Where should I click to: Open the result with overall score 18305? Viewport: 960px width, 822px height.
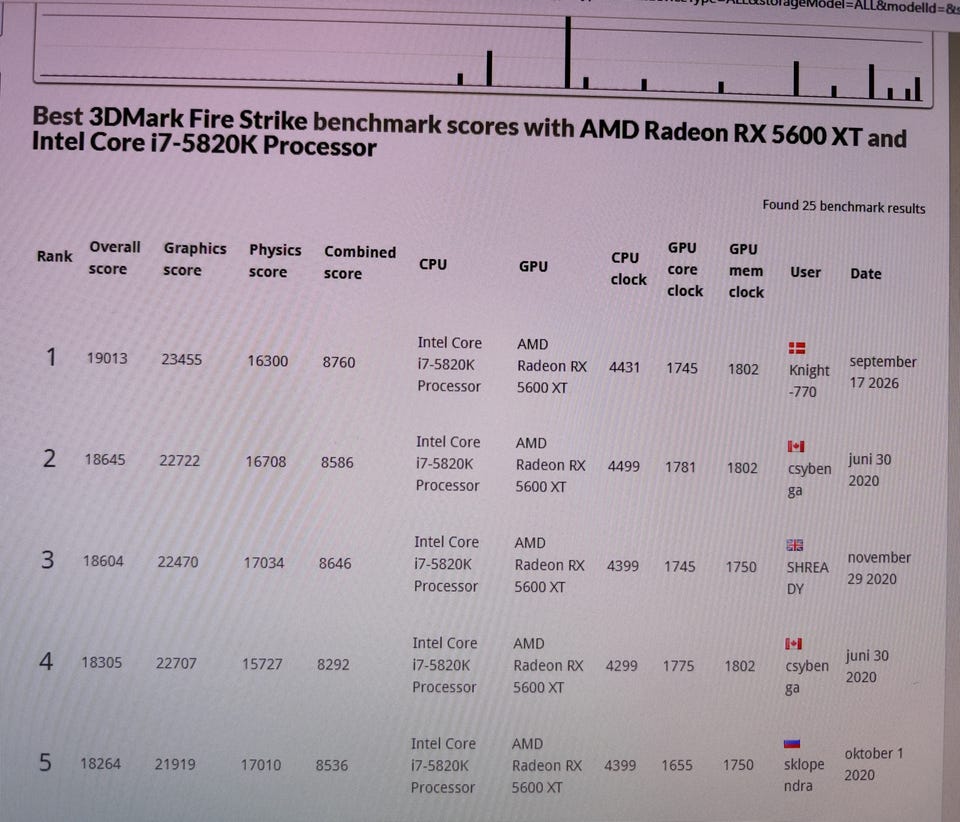pyautogui.click(x=102, y=662)
